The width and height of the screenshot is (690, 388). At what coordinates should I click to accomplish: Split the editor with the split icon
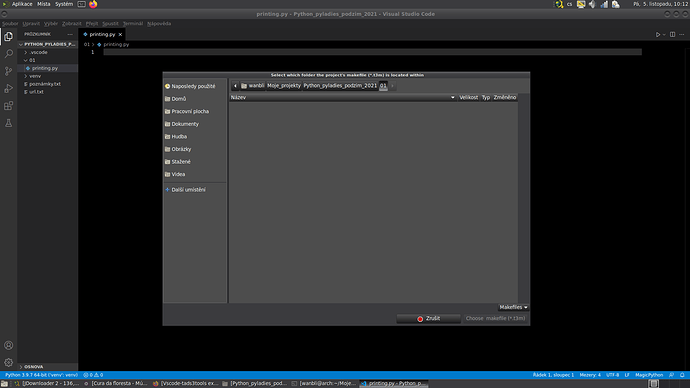coord(672,34)
